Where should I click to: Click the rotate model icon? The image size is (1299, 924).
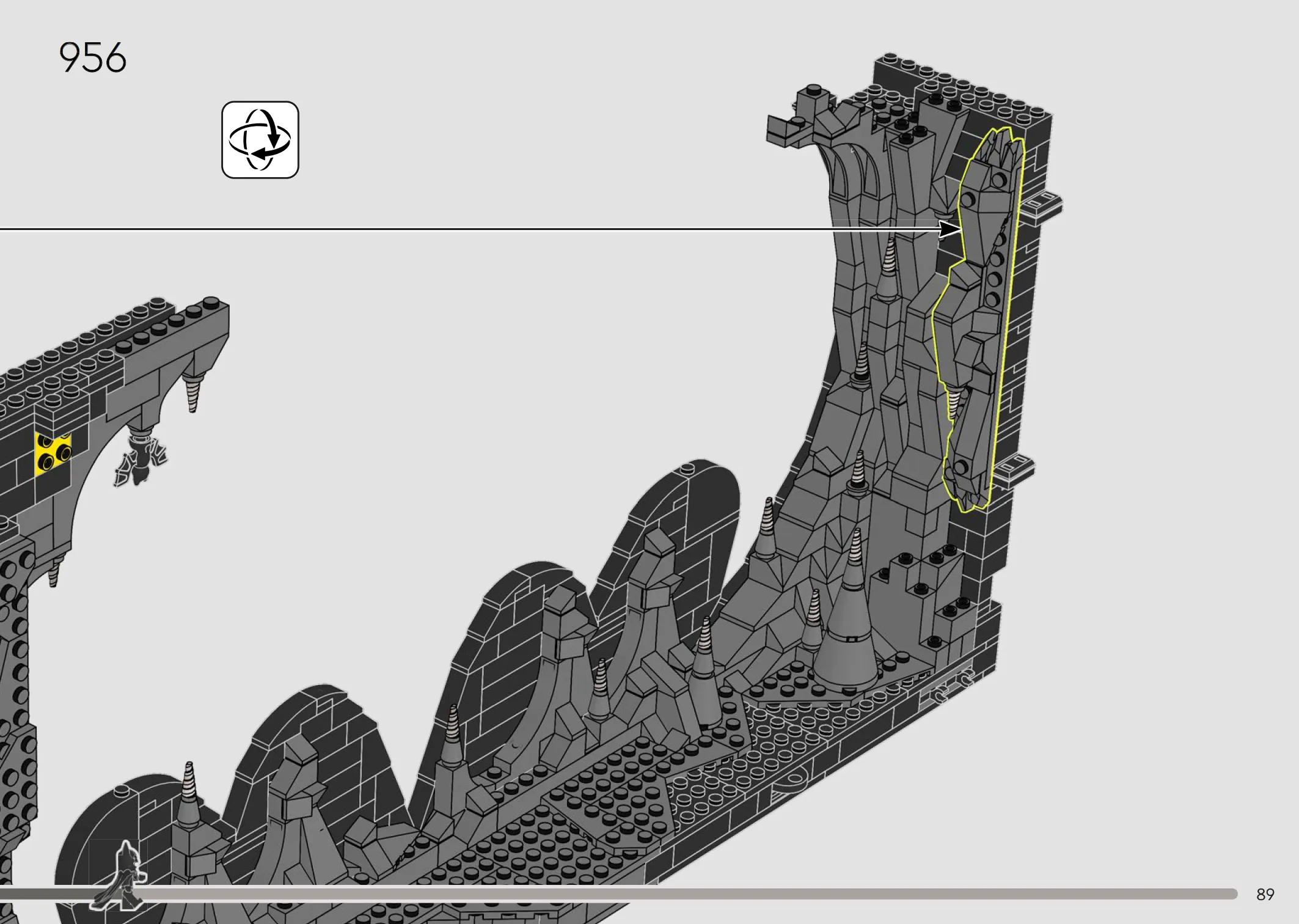pos(260,140)
